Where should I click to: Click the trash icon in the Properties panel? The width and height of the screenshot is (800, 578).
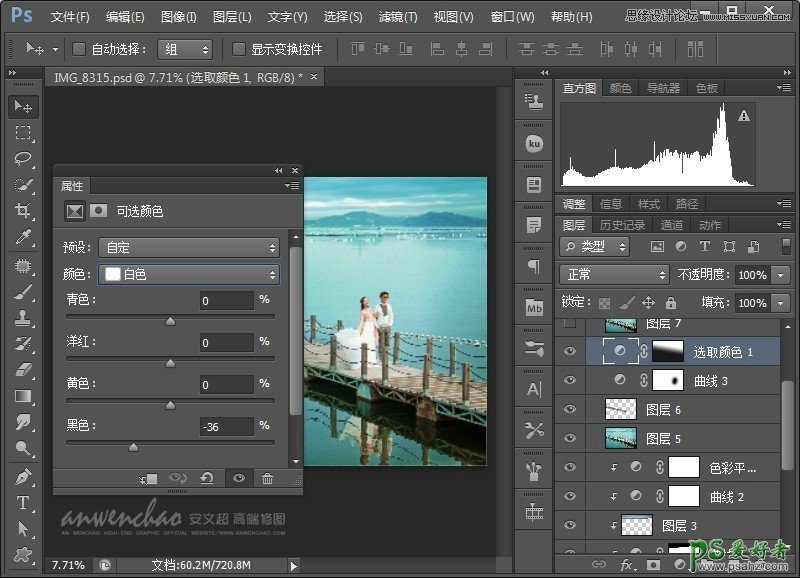point(267,479)
